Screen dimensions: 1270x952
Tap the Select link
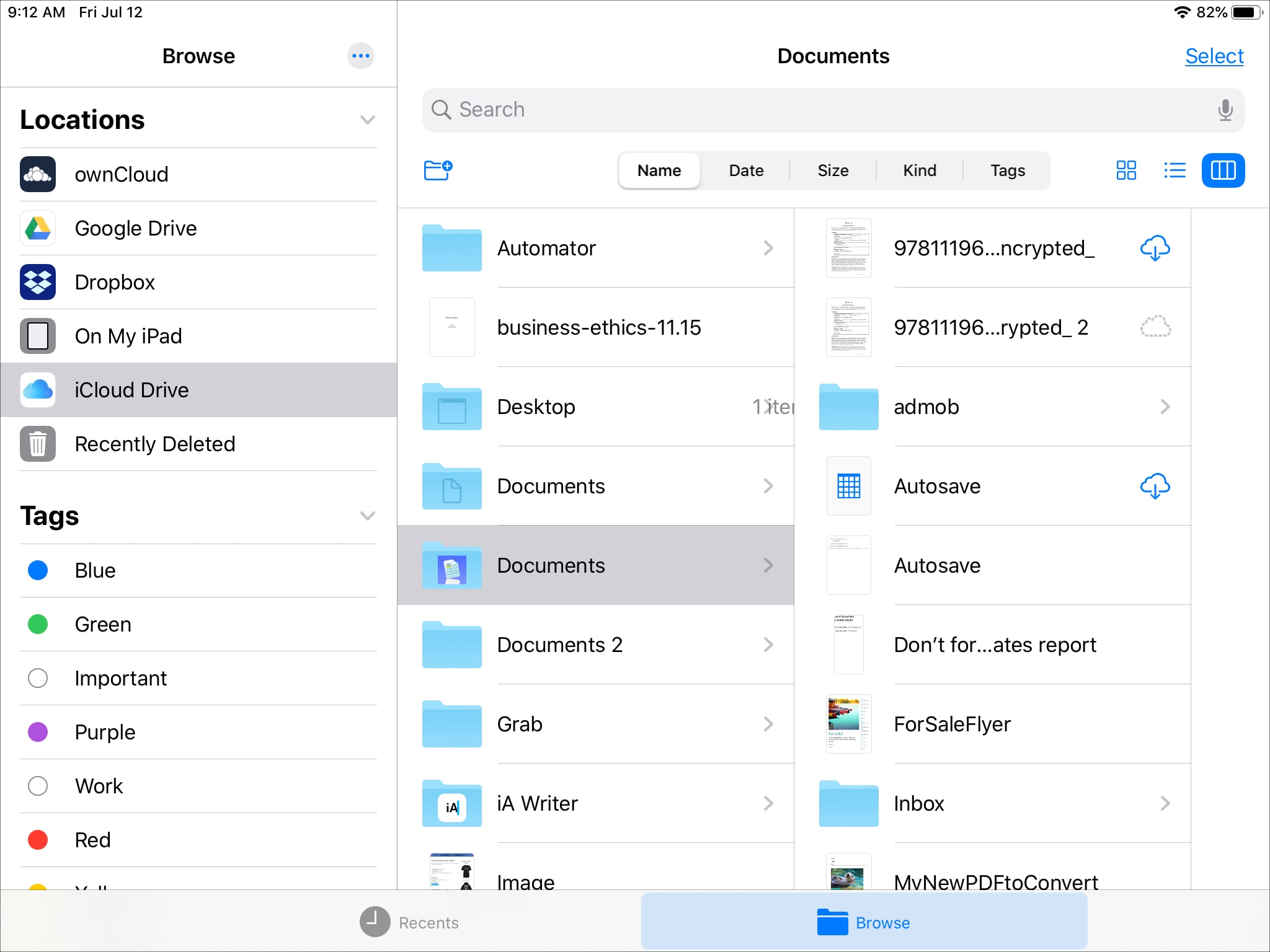coord(1214,56)
